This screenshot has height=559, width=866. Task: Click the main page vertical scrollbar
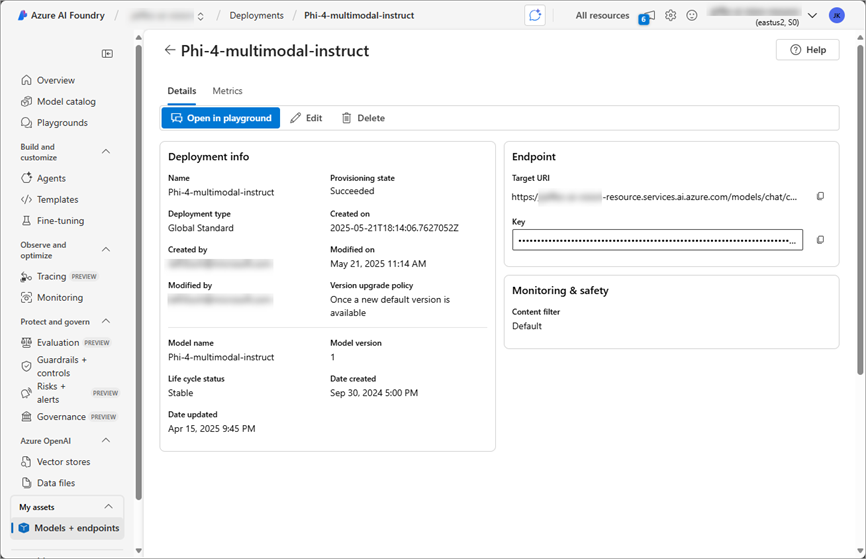click(860, 210)
